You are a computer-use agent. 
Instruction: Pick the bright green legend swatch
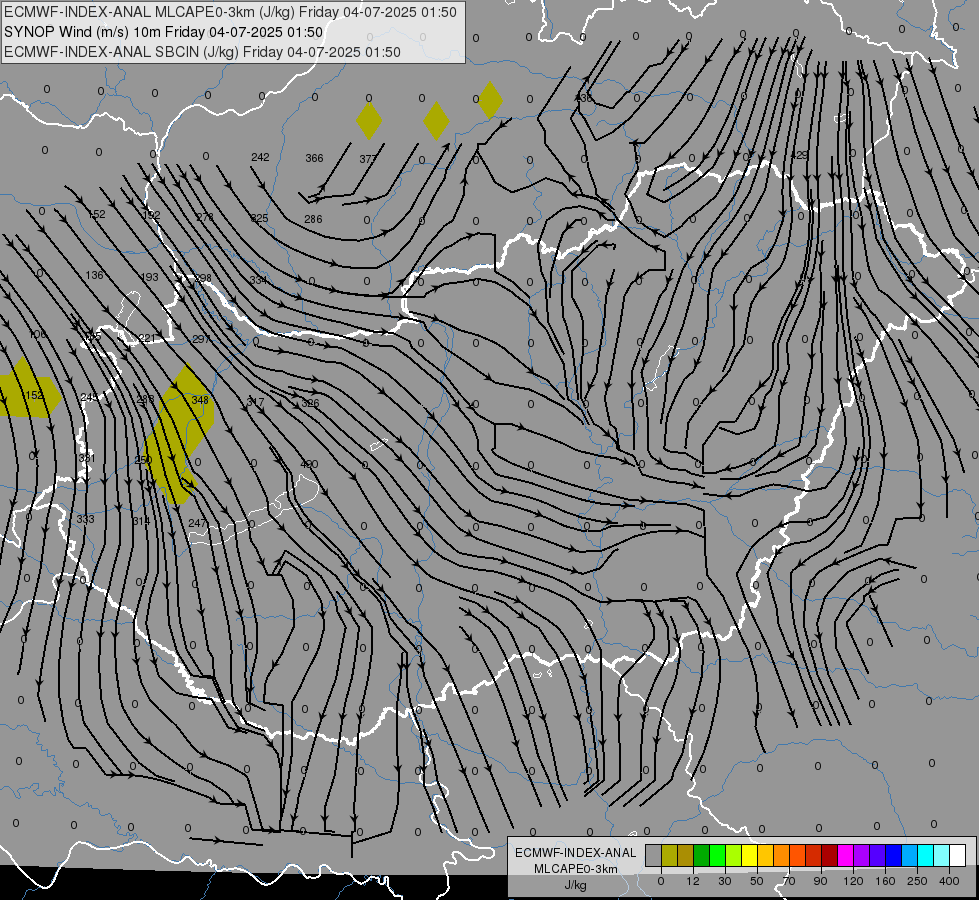[x=718, y=855]
